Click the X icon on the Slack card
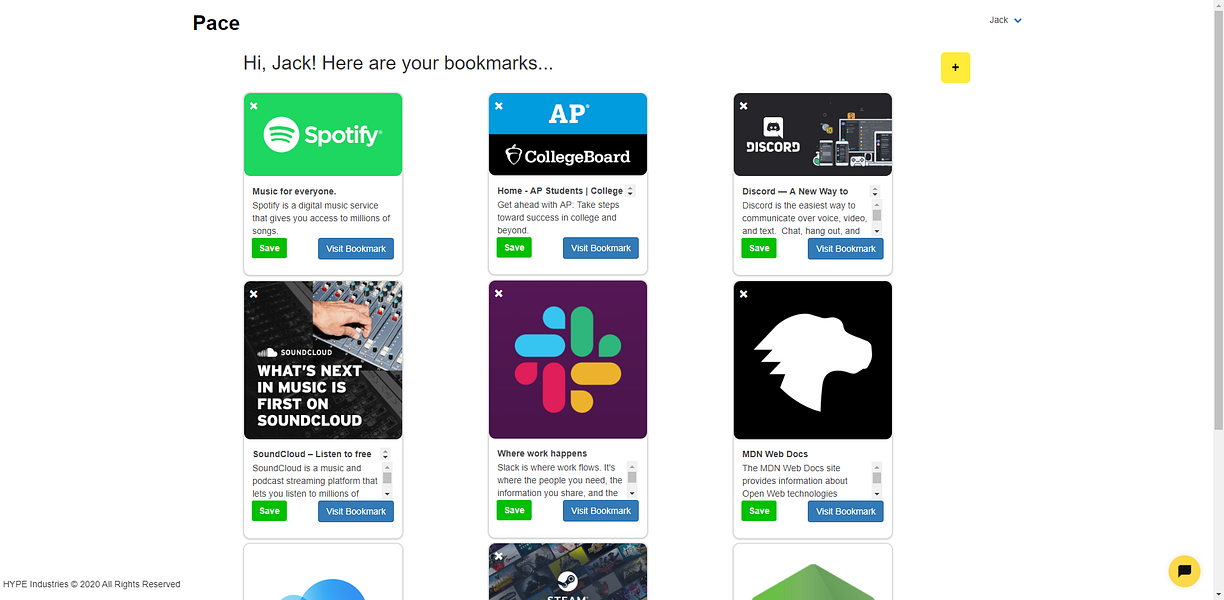The height and width of the screenshot is (600, 1224). [499, 293]
